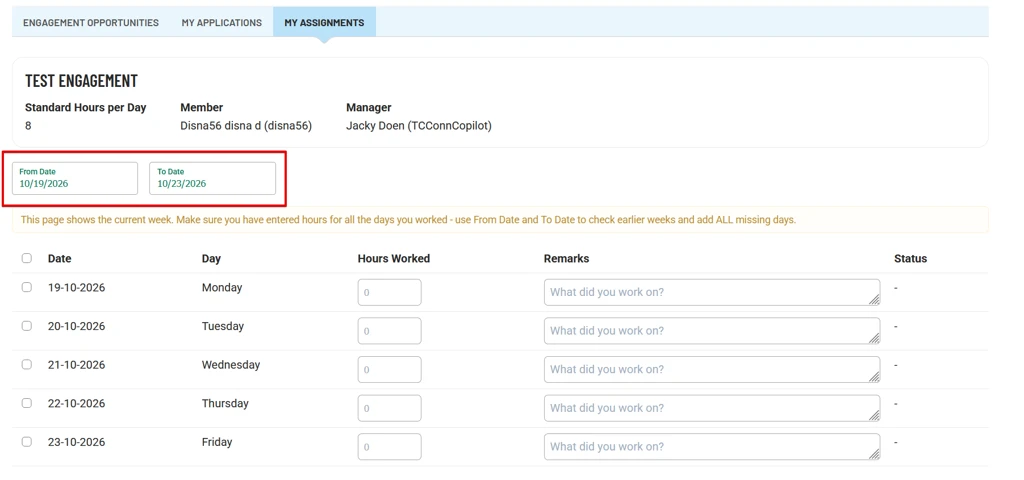
Task: Select the My Assignments tab
Action: (324, 22)
